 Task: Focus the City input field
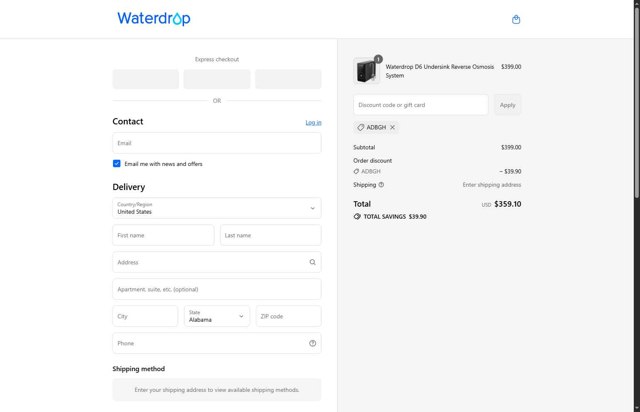pyautogui.click(x=145, y=316)
